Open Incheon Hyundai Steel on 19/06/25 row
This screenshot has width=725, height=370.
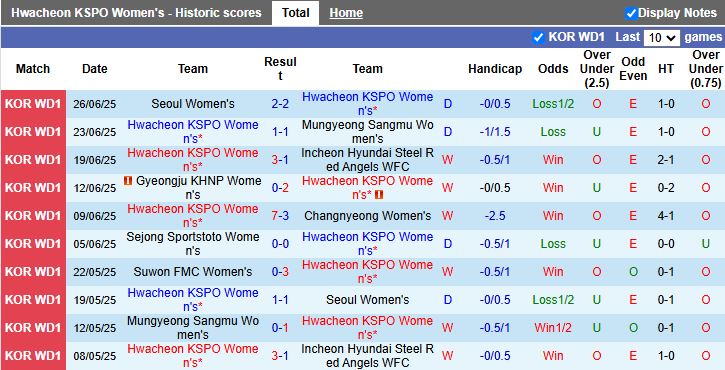(x=368, y=160)
